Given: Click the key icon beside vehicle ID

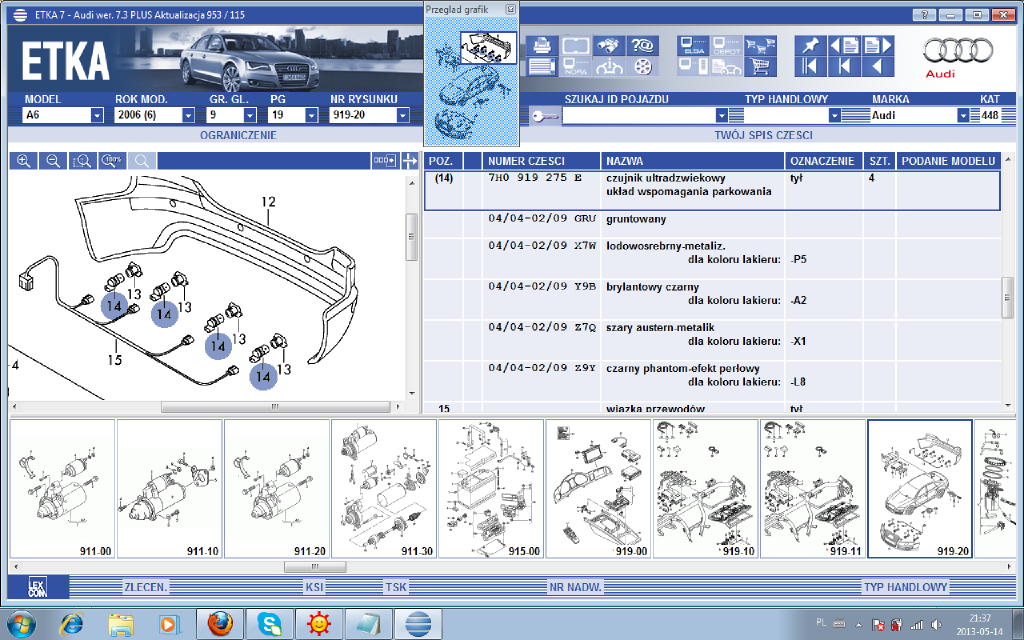Looking at the screenshot, I should click(x=544, y=116).
